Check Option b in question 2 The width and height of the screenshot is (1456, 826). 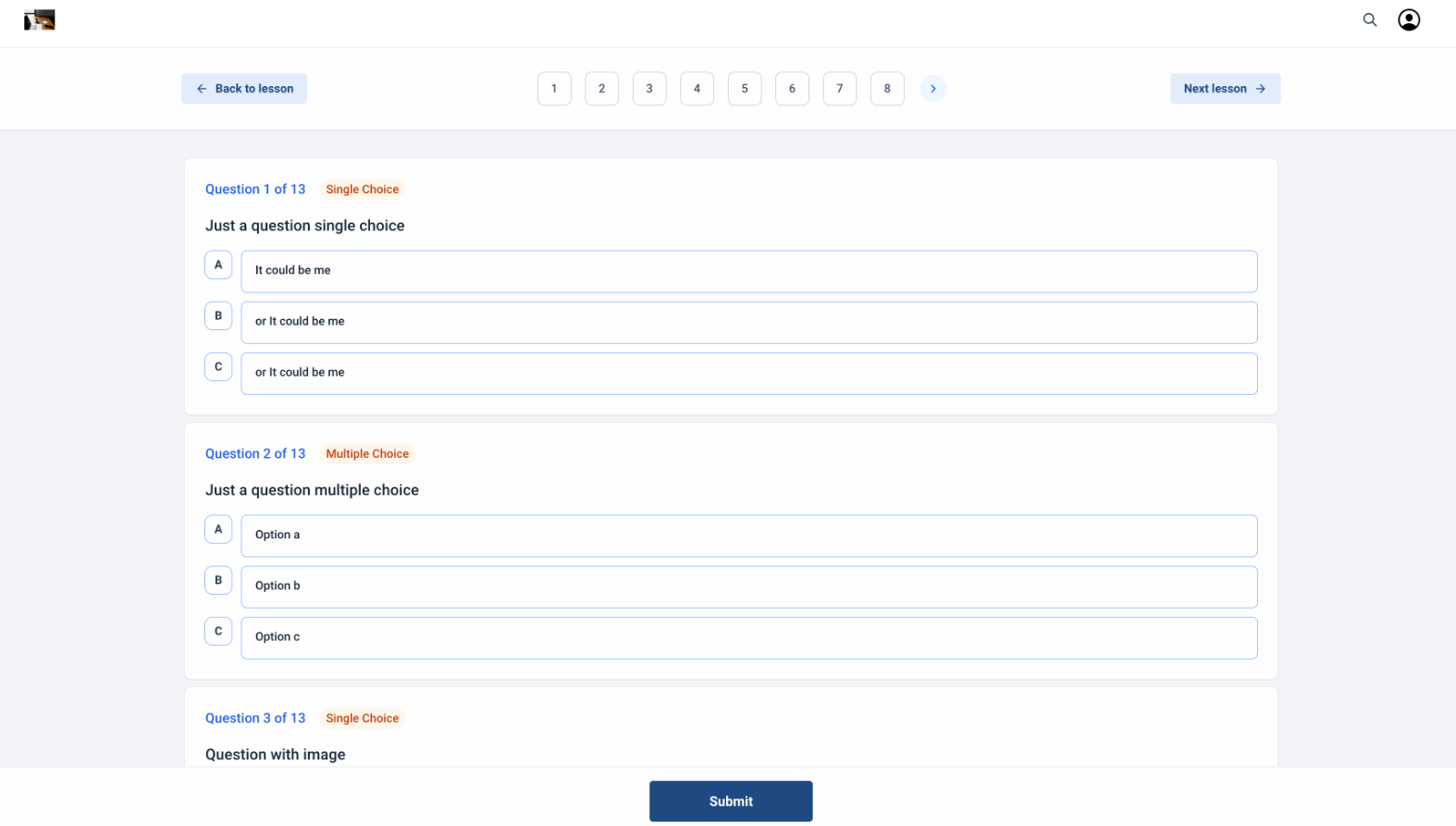point(748,586)
